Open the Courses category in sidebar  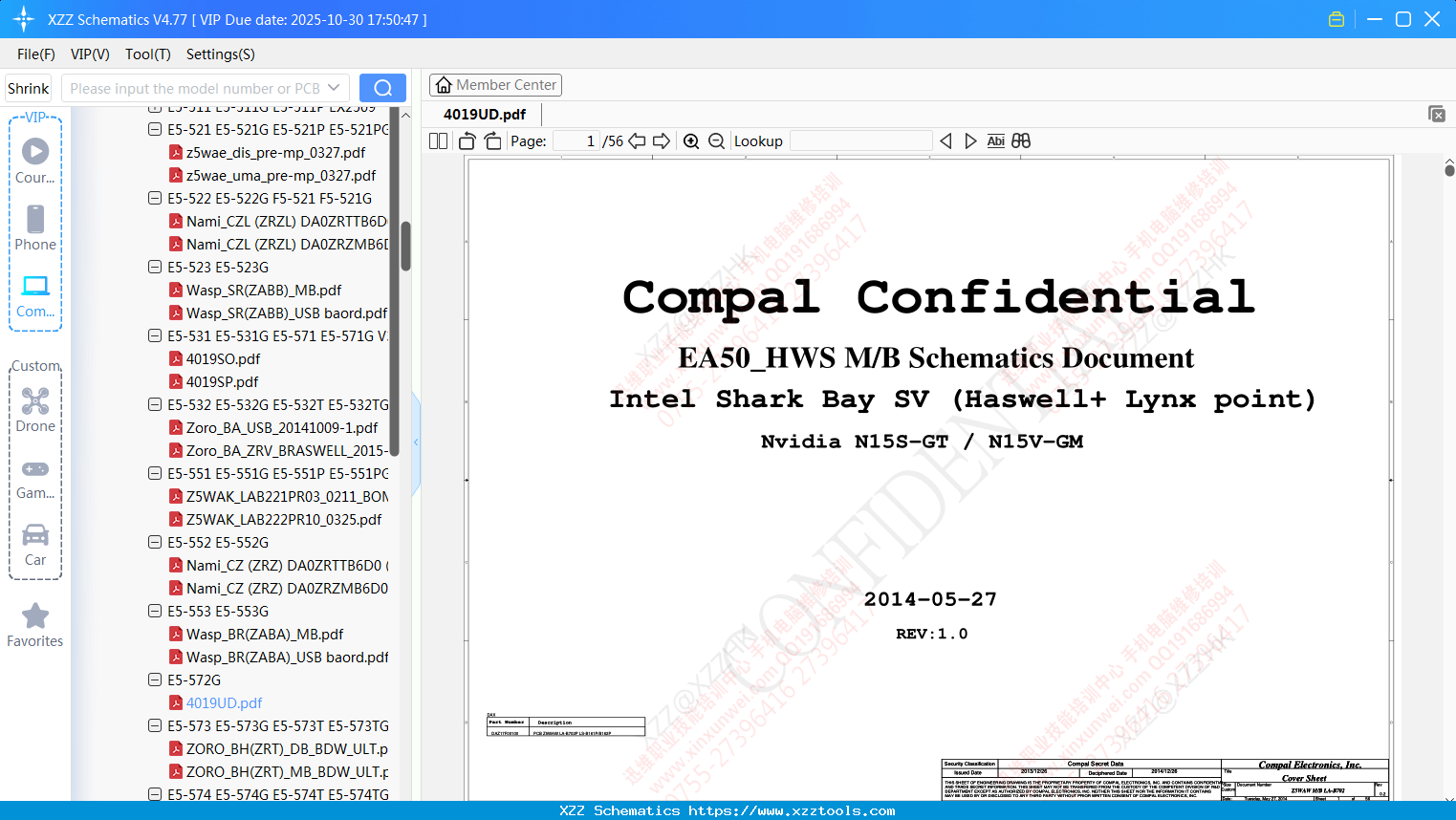[35, 161]
